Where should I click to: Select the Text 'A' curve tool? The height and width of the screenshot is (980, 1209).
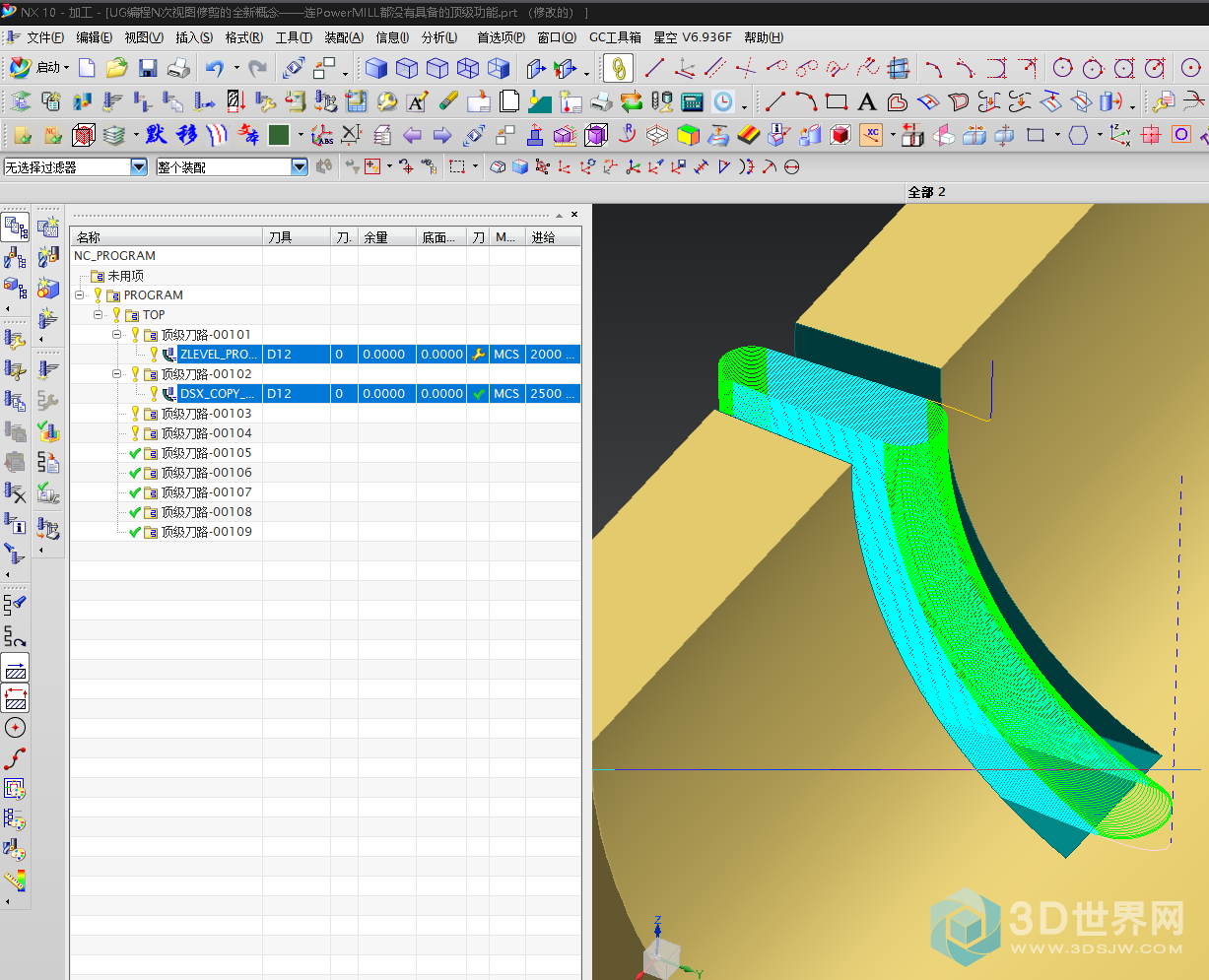point(867,102)
